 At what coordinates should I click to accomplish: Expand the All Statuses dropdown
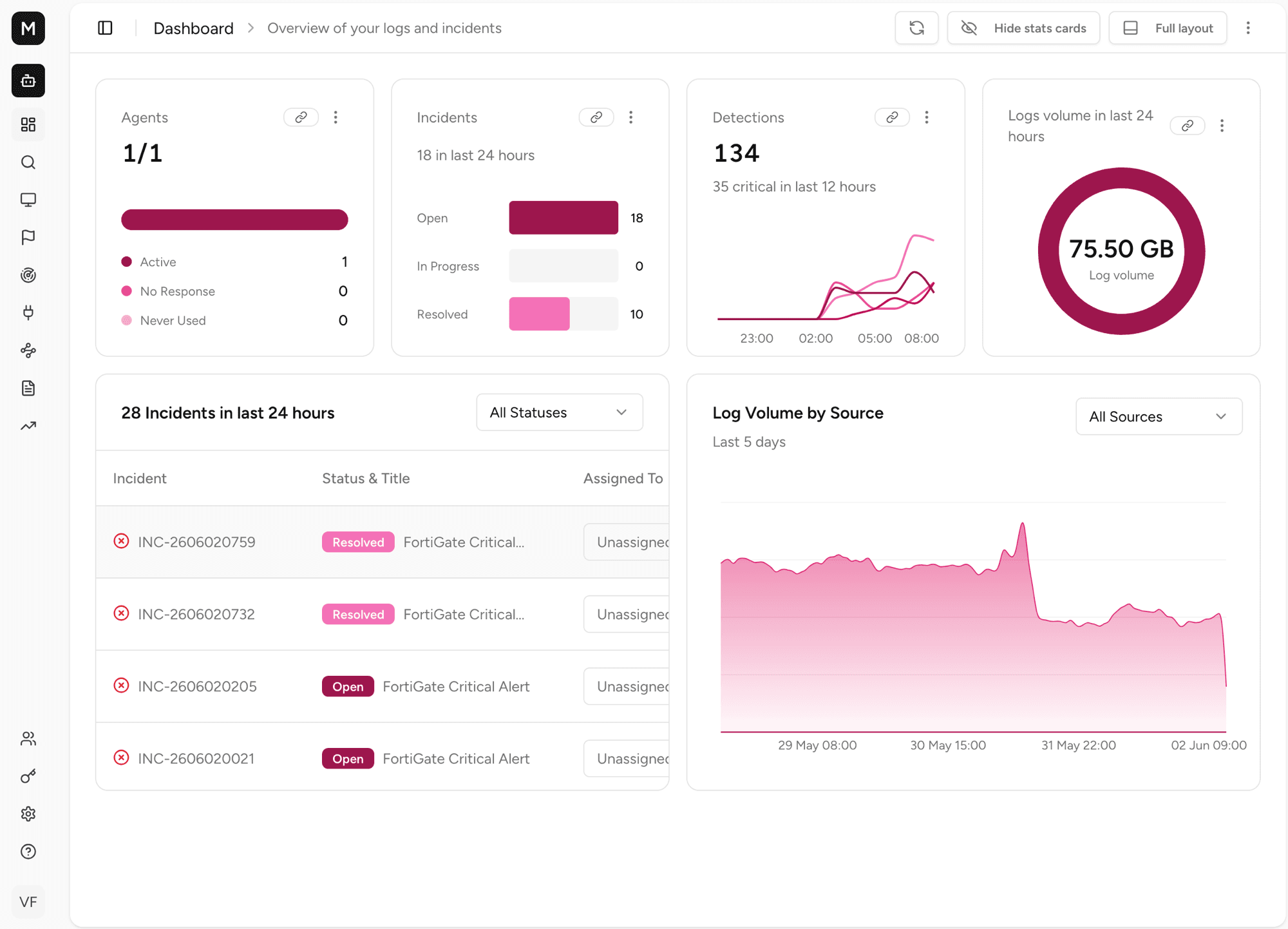tap(560, 412)
